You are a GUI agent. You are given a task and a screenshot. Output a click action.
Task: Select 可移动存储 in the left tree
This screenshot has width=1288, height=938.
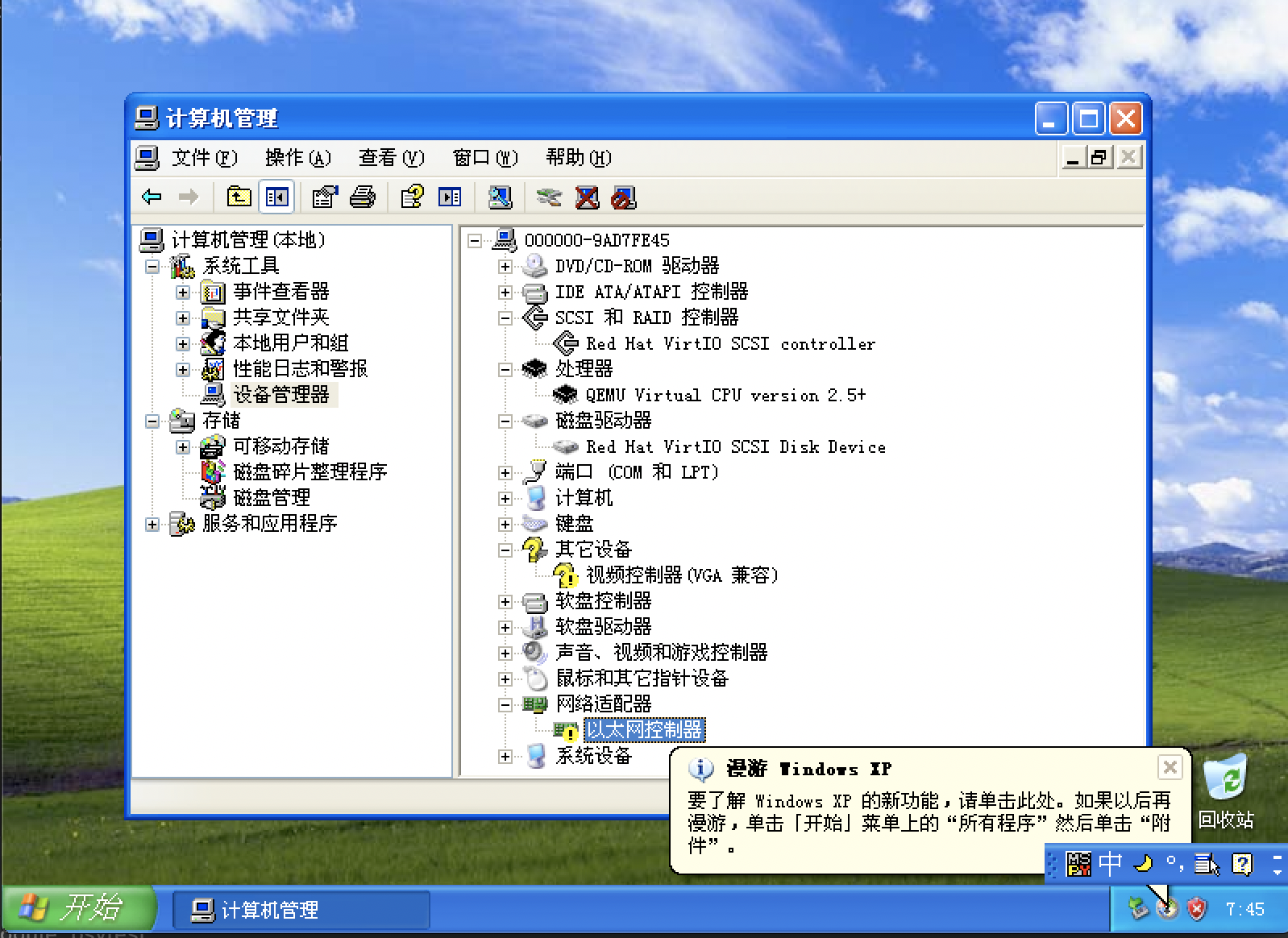tap(281, 446)
